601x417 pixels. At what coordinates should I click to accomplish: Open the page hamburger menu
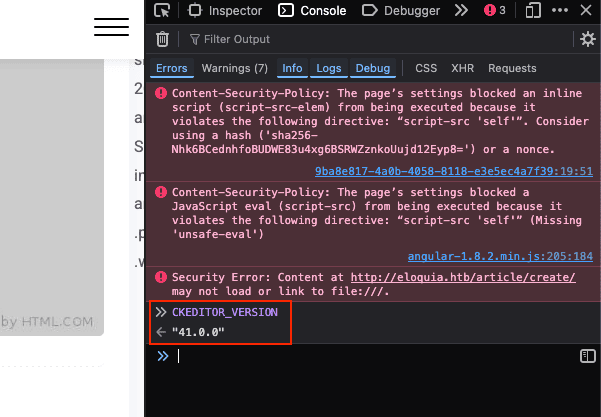click(x=111, y=26)
